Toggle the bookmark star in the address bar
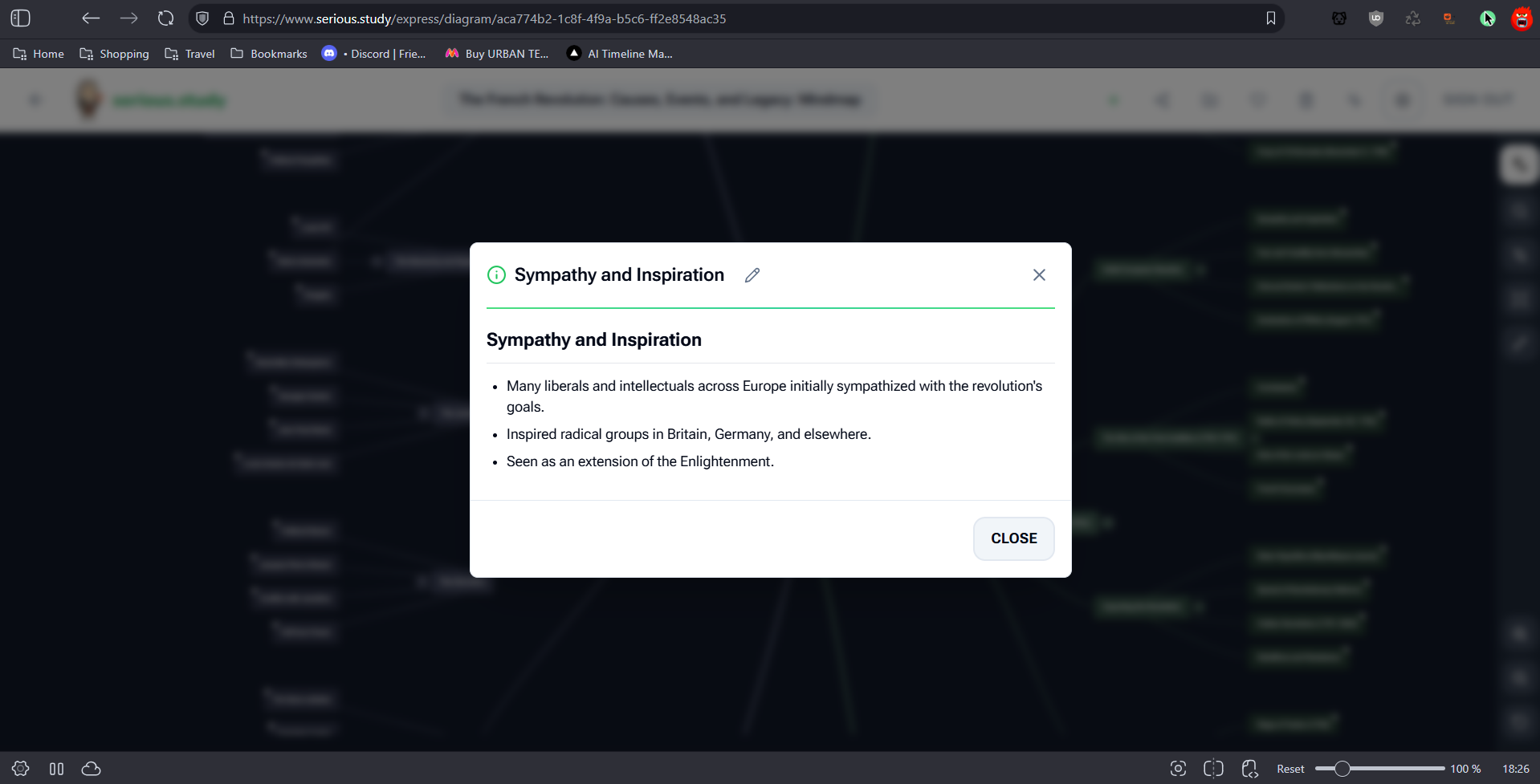The image size is (1540, 784). tap(1269, 18)
